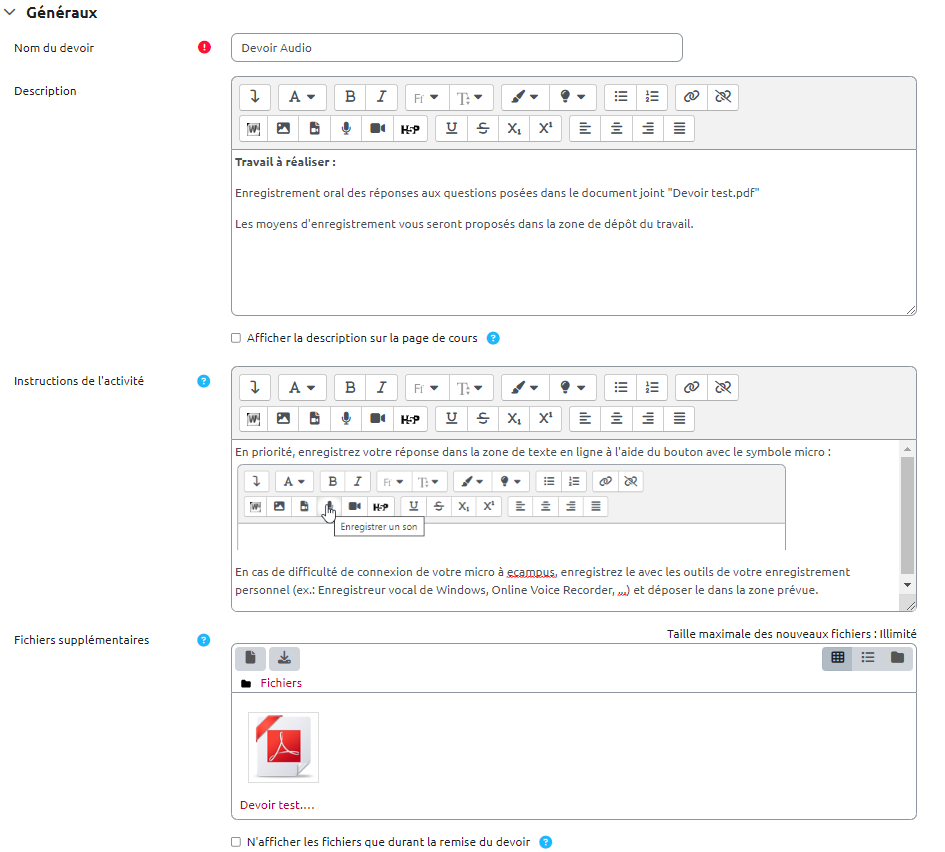Toggle bold in the Description editor
945x852 pixels.
[x=350, y=97]
